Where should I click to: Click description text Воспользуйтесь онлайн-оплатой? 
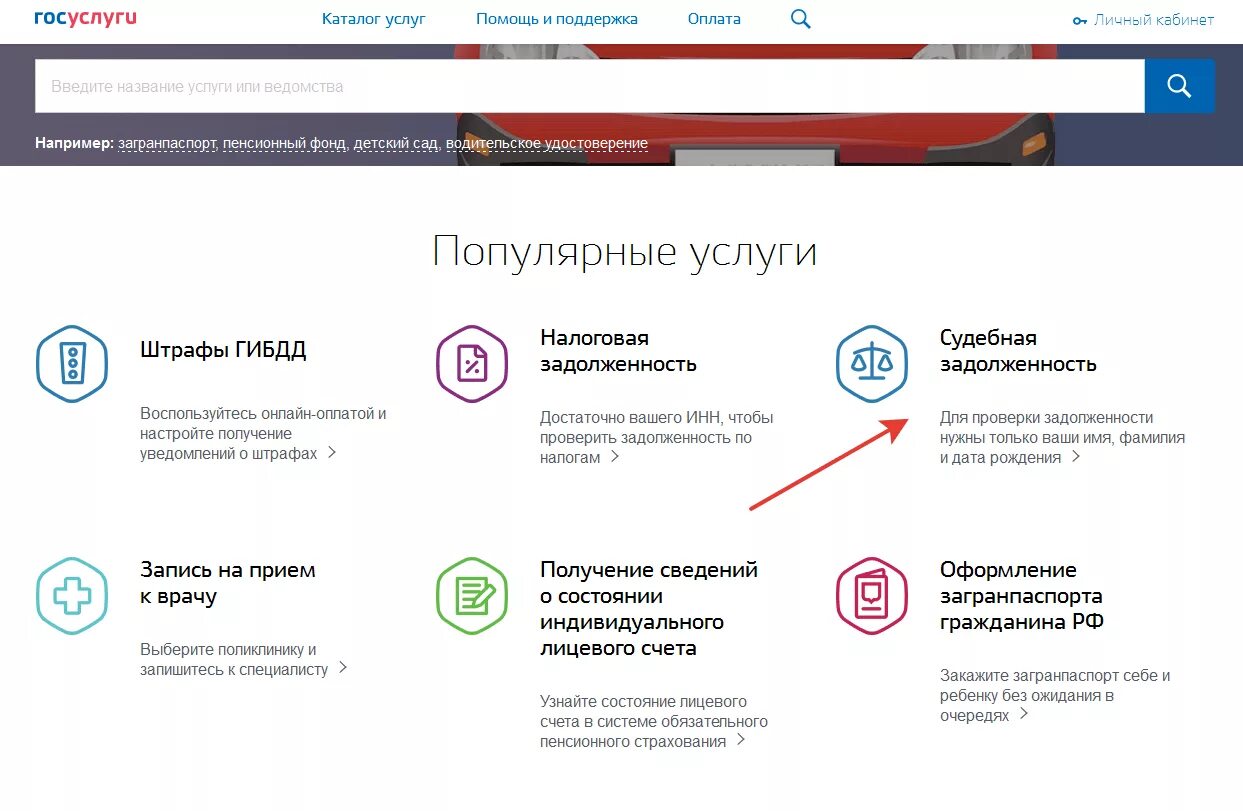pyautogui.click(x=263, y=433)
